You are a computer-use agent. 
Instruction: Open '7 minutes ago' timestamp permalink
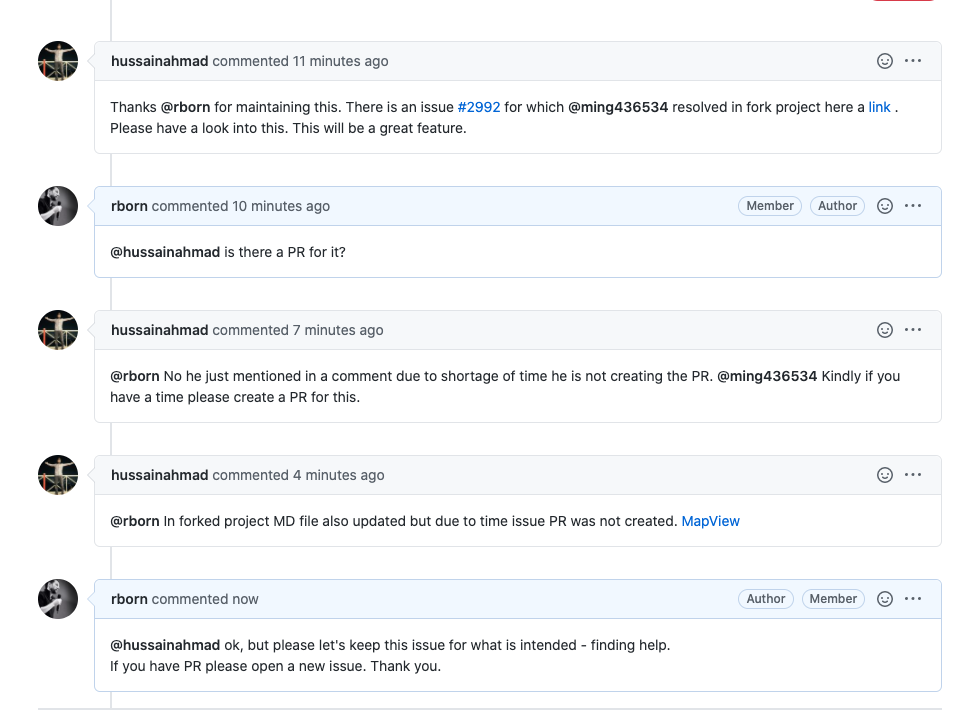point(338,330)
